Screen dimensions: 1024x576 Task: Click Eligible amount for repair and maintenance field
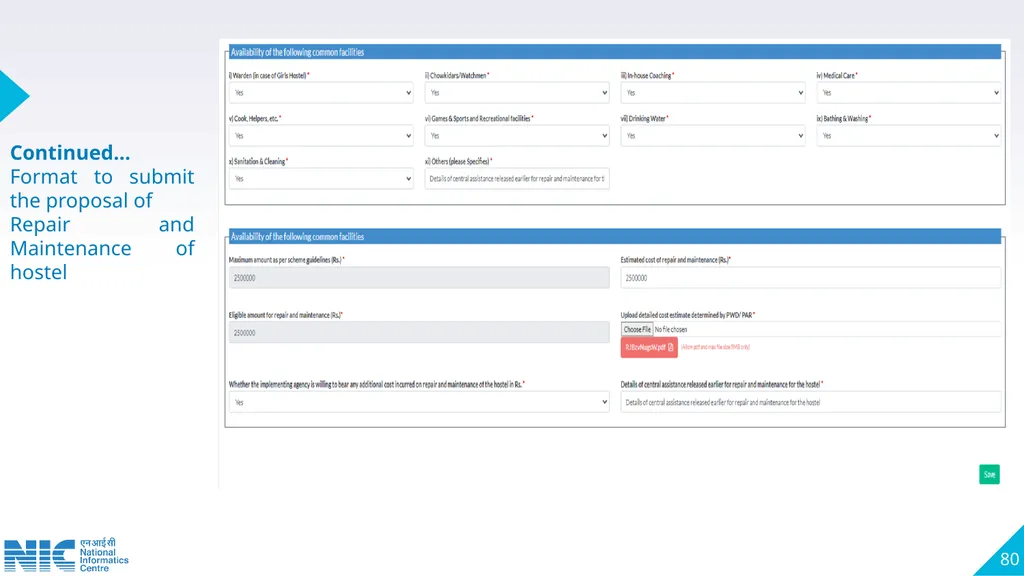[x=419, y=332]
